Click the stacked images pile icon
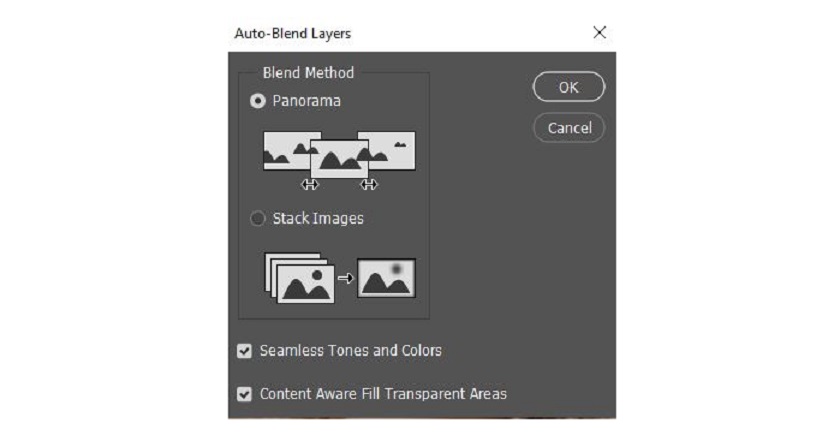This screenshot has width=840, height=441. (x=298, y=277)
